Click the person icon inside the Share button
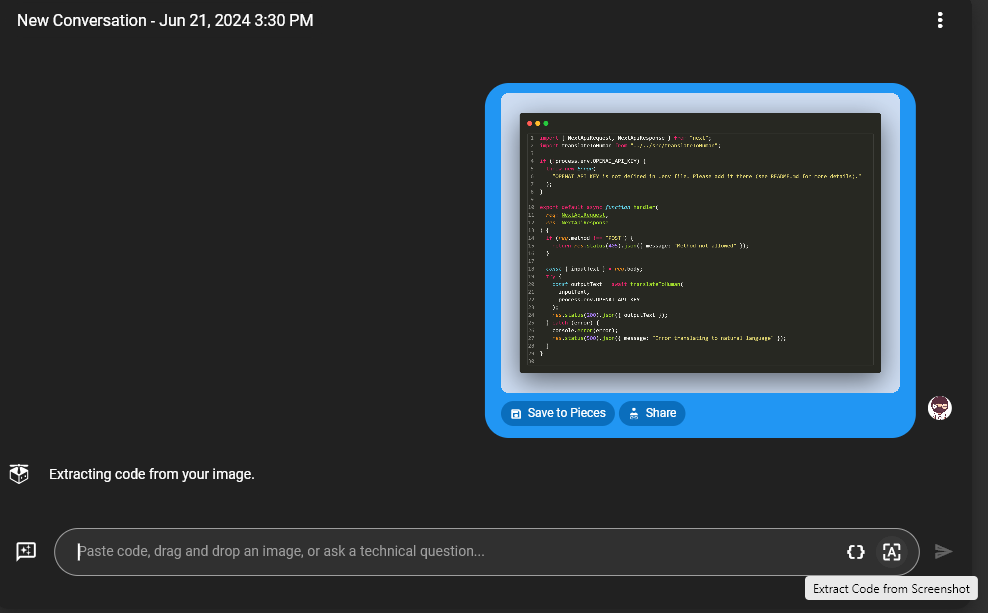This screenshot has width=988, height=613. pos(634,413)
